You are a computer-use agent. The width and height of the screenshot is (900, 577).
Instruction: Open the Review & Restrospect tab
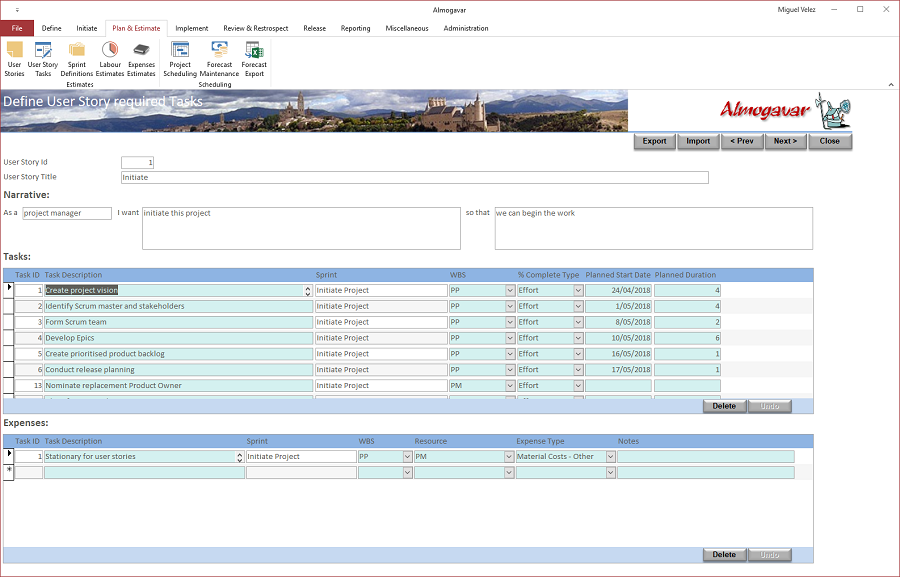coord(255,28)
